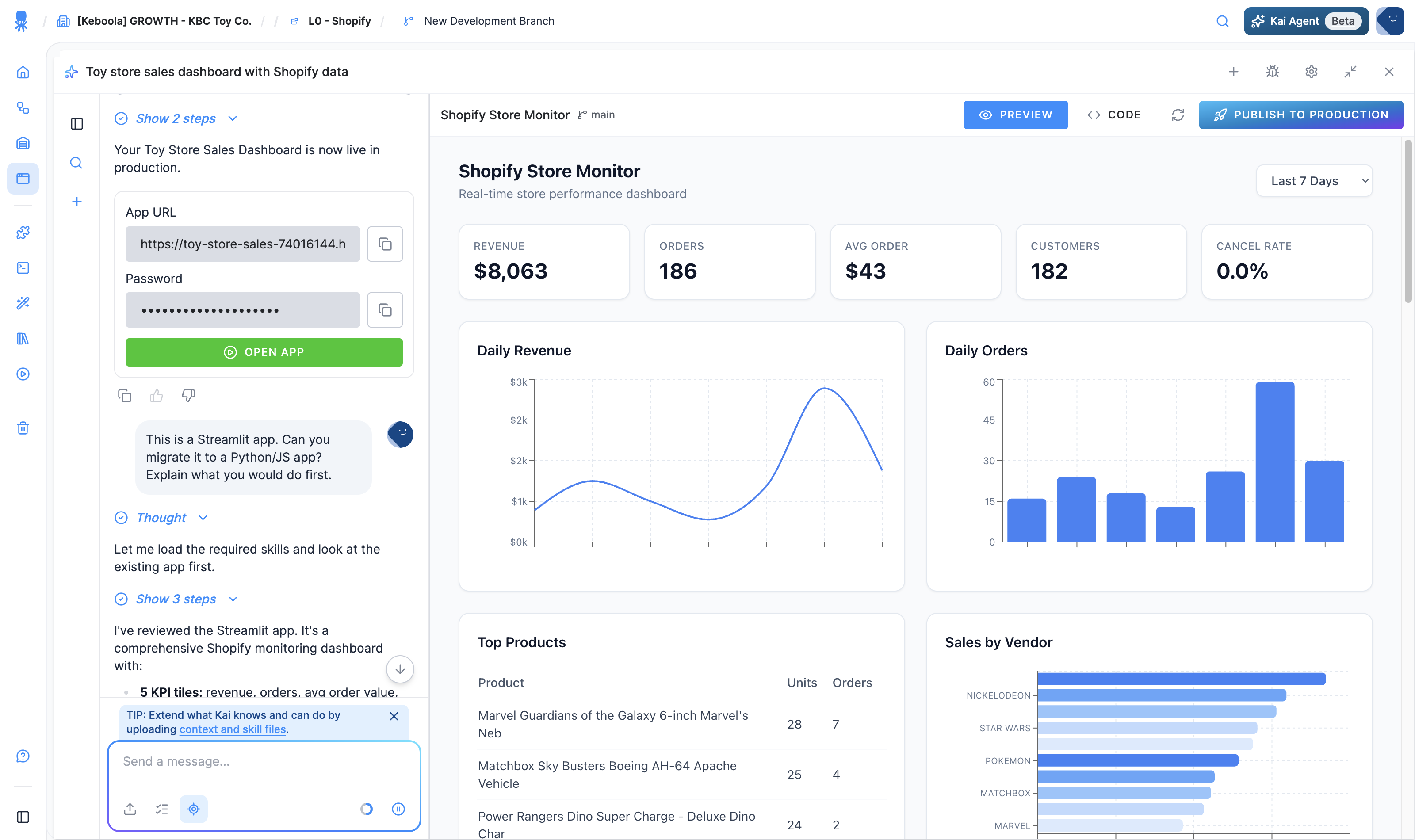Open the chat settings gear icon

(1312, 71)
